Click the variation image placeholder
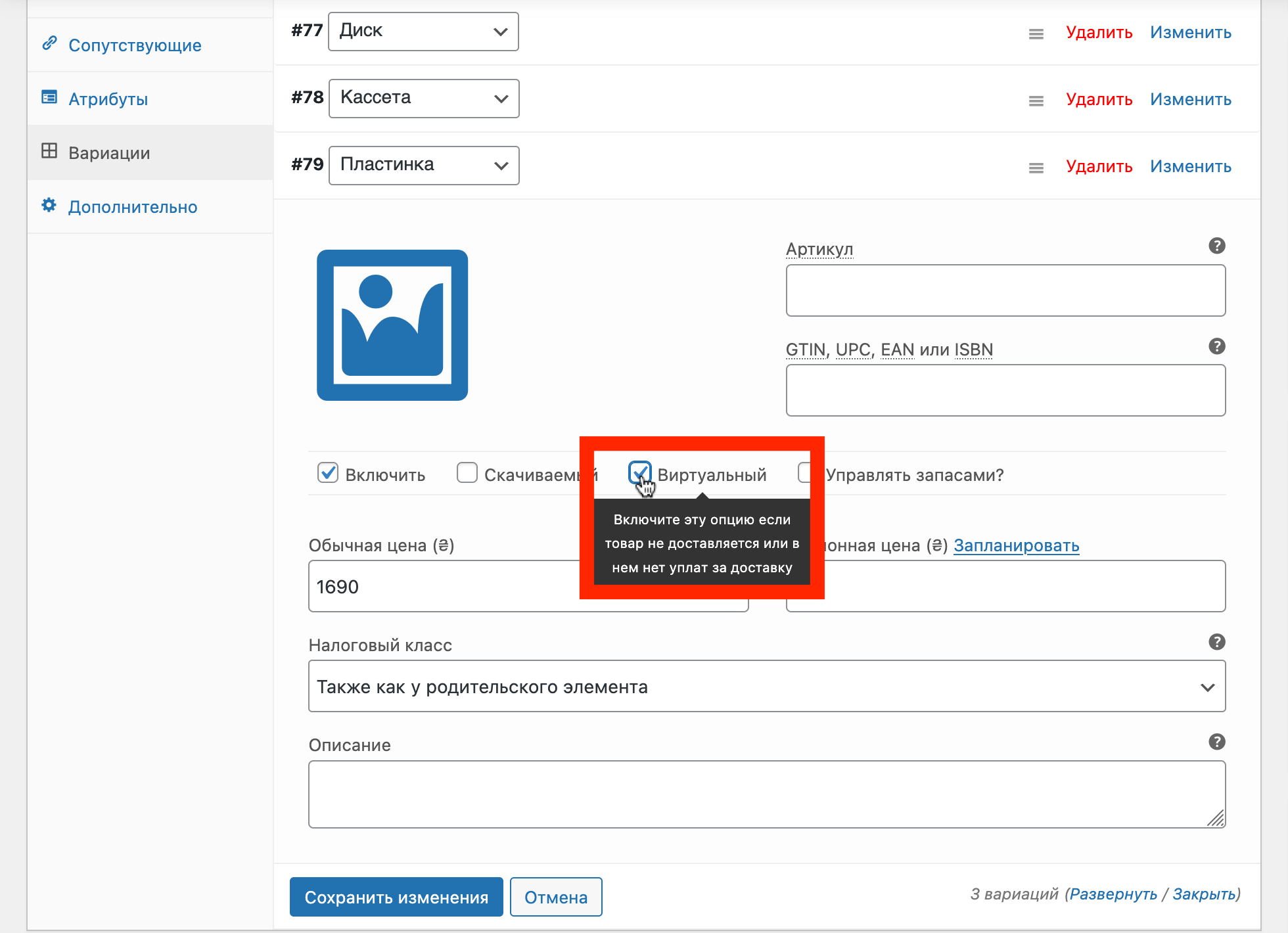The height and width of the screenshot is (933, 1288). 392,325
